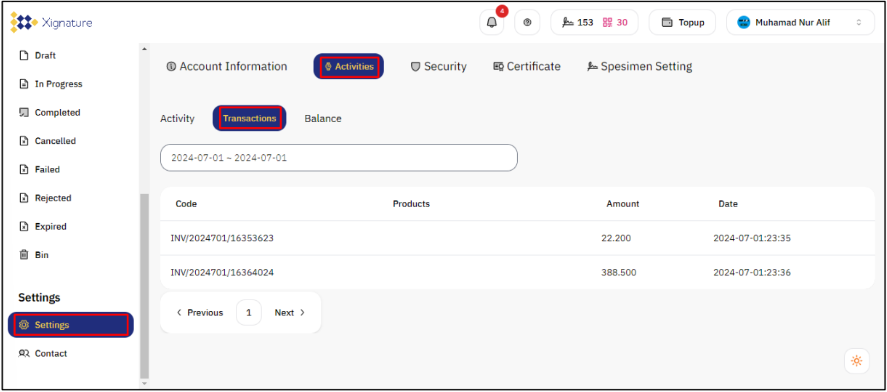Switch to the Activity sub-tab
The image size is (887, 392).
[177, 119]
